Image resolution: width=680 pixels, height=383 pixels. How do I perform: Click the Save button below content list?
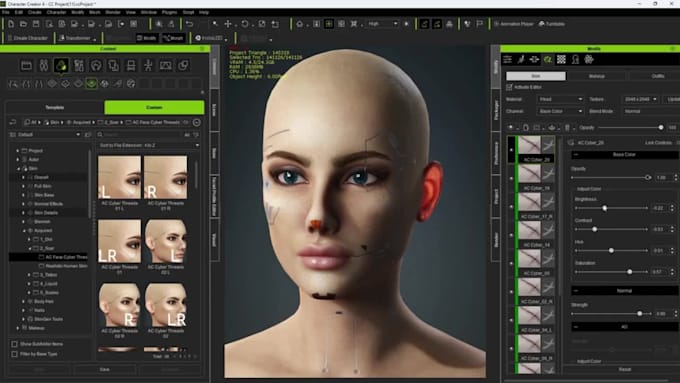pos(105,370)
